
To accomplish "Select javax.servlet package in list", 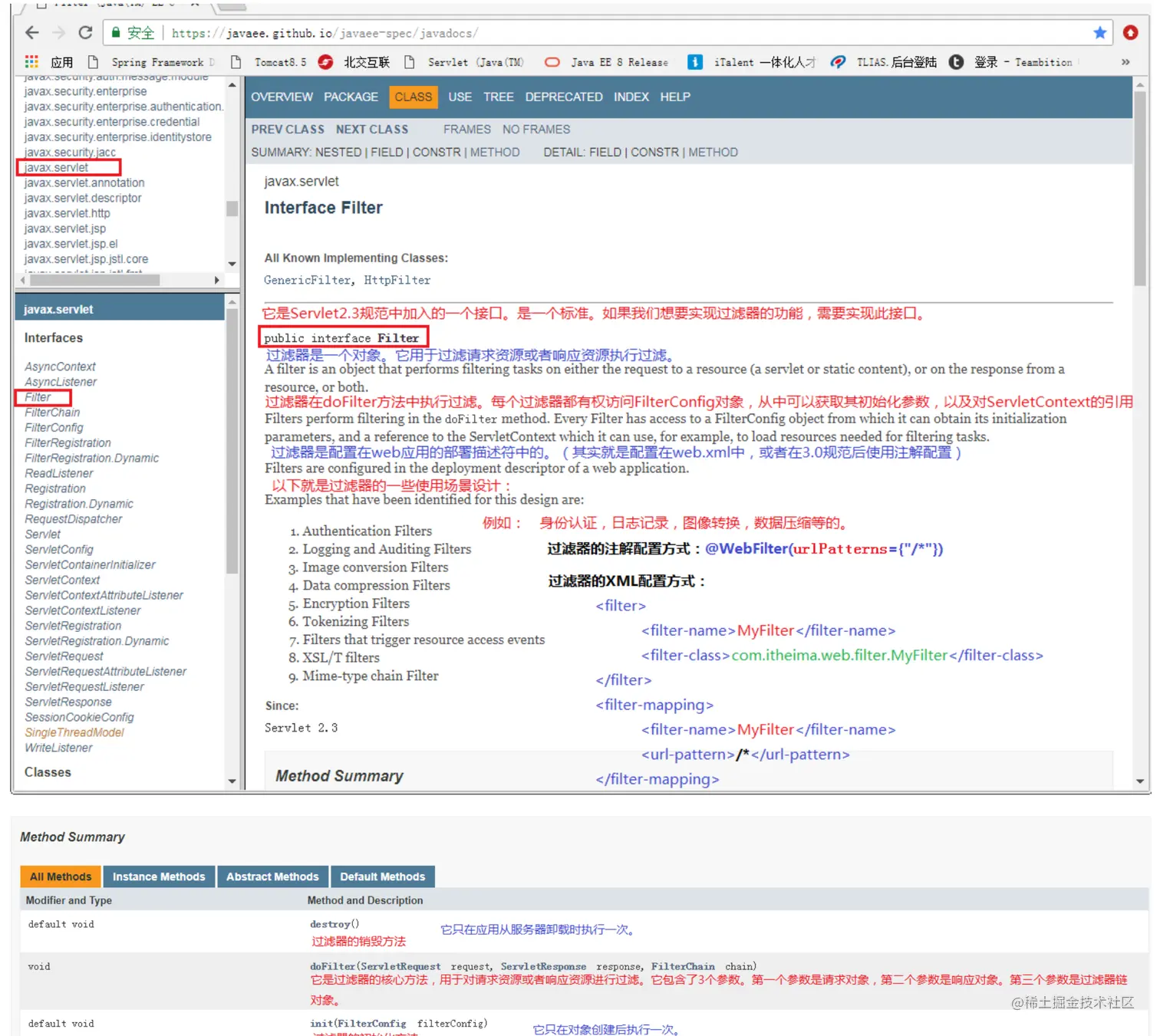I will 56,168.
